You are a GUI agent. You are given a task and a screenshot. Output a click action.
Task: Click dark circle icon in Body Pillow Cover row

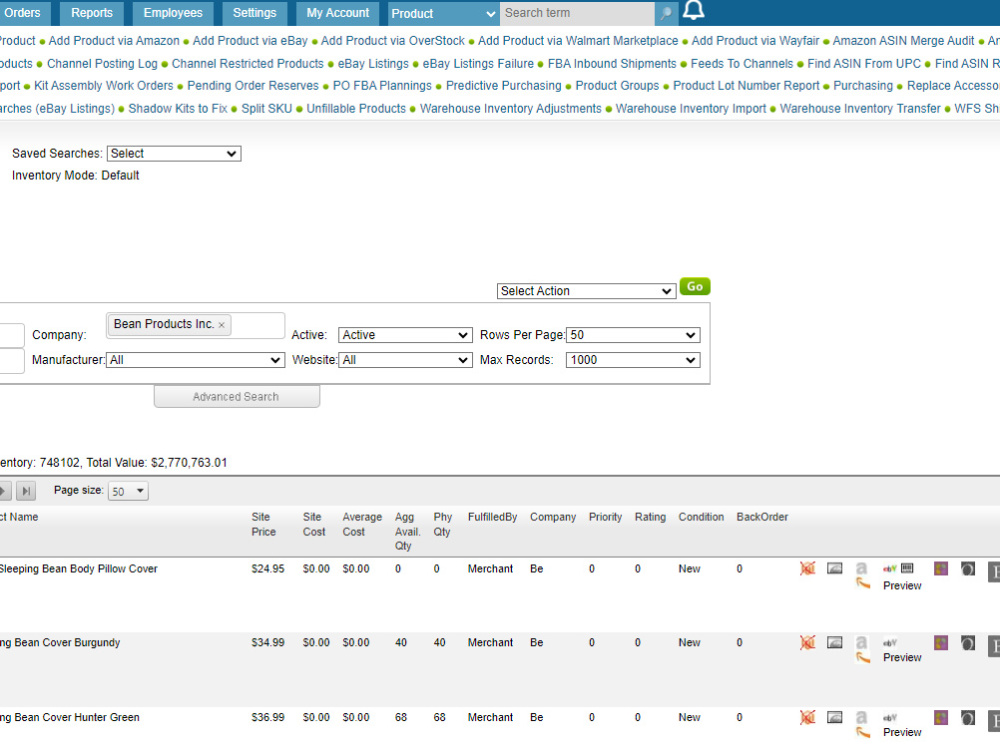pos(967,569)
